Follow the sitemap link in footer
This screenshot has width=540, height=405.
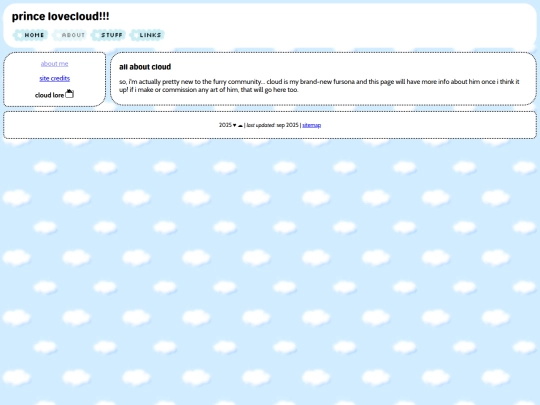pos(312,125)
